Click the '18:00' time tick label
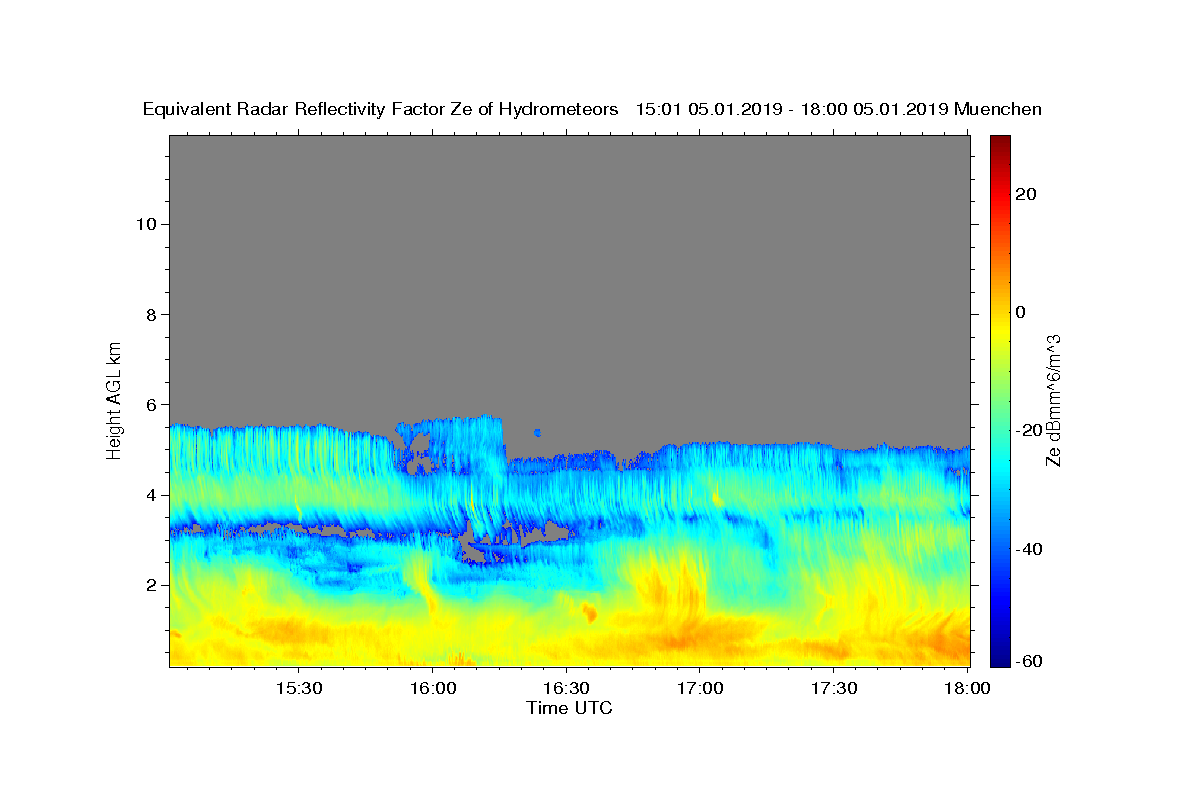This screenshot has height=800, width=1200. point(966,688)
